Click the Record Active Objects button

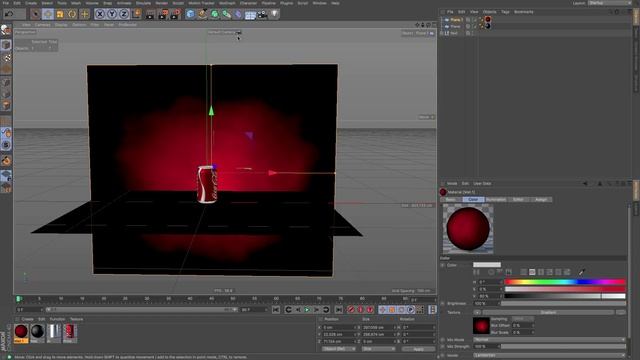point(351,310)
